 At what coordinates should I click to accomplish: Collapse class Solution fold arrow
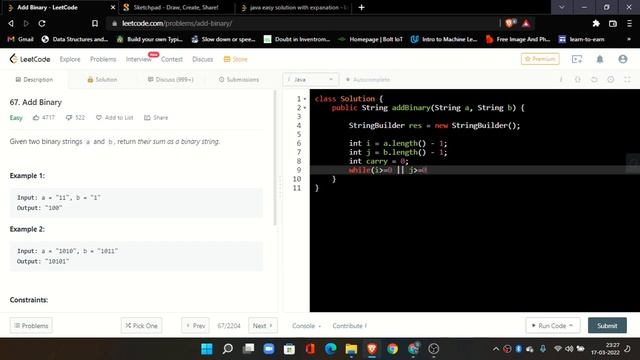point(305,99)
